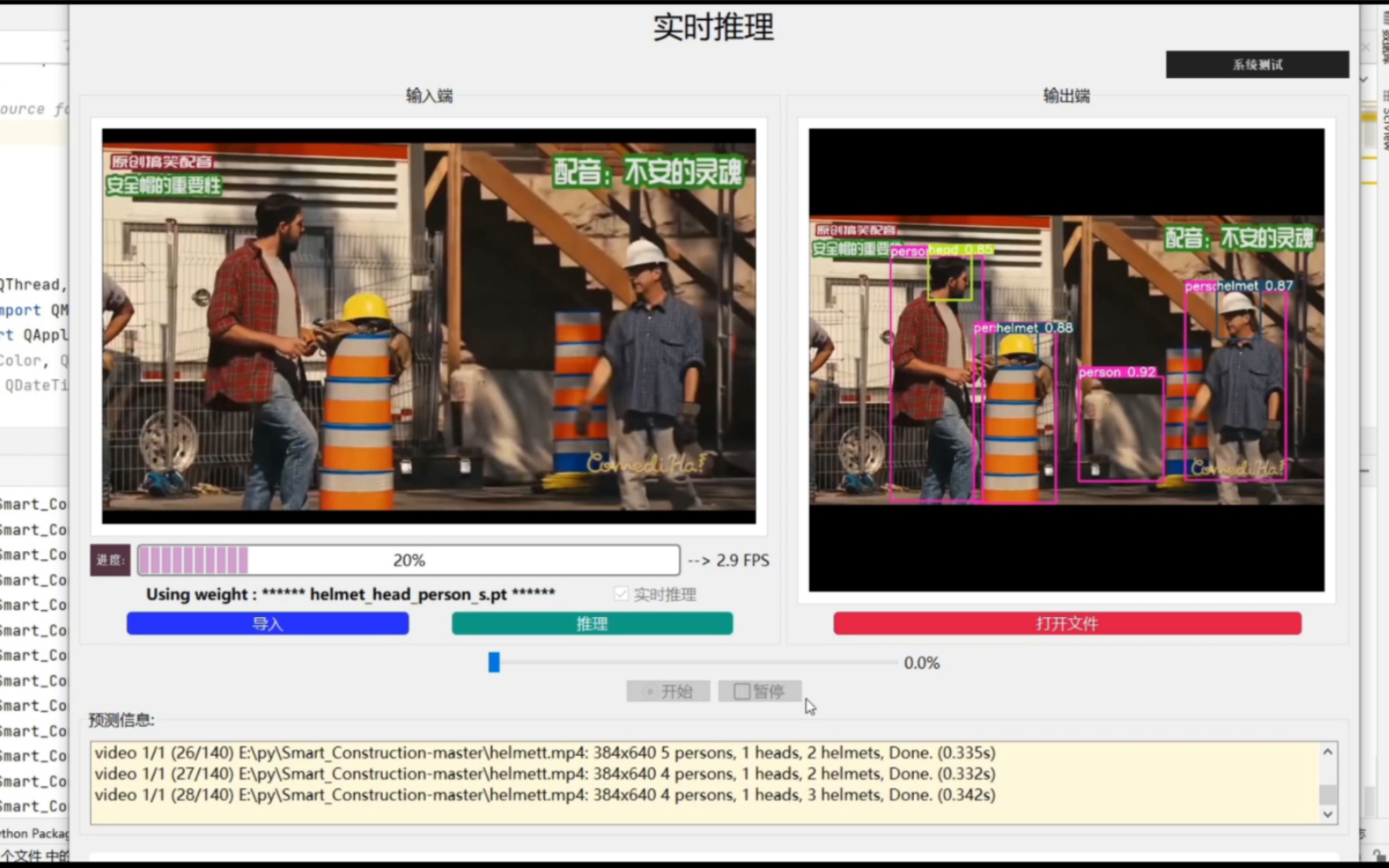1389x868 pixels.
Task: Click the 进度 label box
Action: click(x=110, y=560)
